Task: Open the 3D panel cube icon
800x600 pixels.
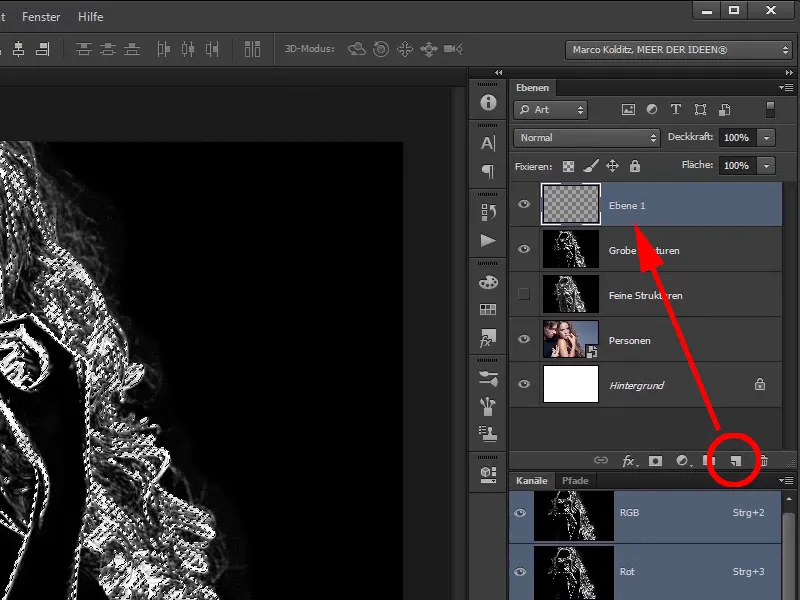Action: point(488,474)
